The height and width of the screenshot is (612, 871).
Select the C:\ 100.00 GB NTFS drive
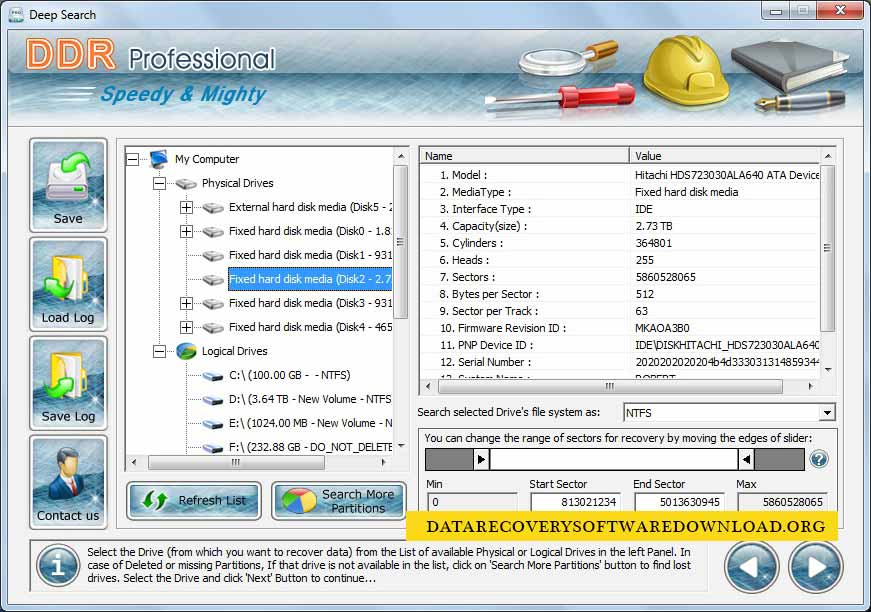point(289,375)
